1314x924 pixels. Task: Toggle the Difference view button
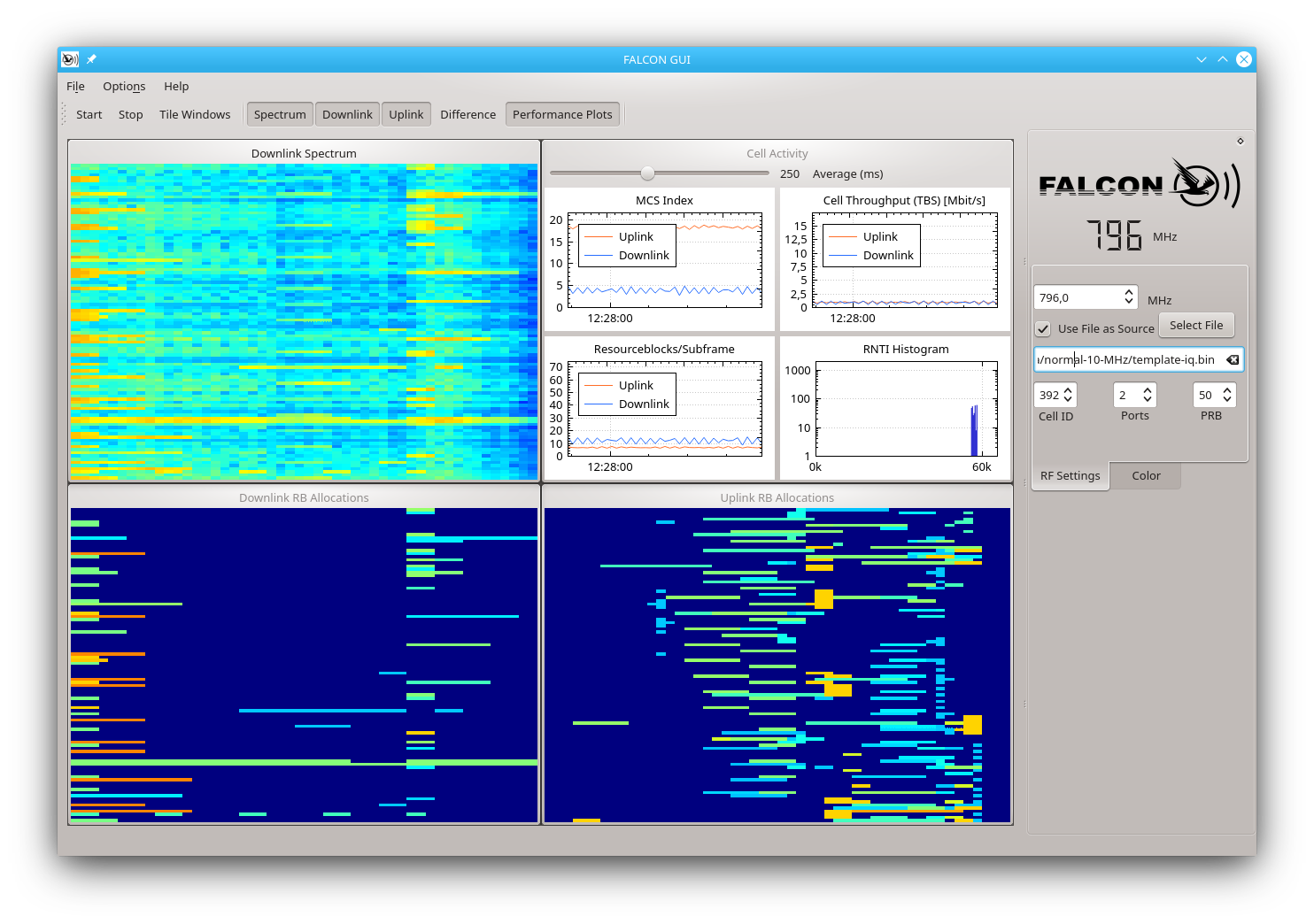pos(468,114)
